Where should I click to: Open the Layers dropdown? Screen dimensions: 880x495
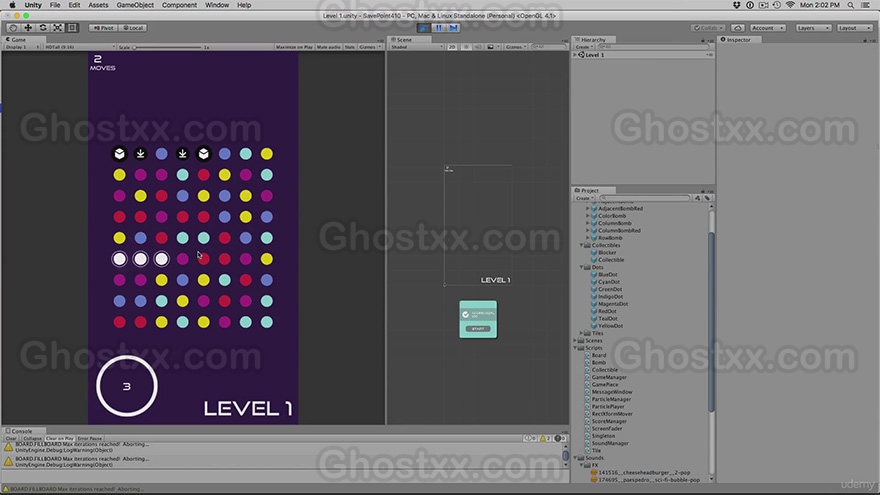(x=812, y=28)
